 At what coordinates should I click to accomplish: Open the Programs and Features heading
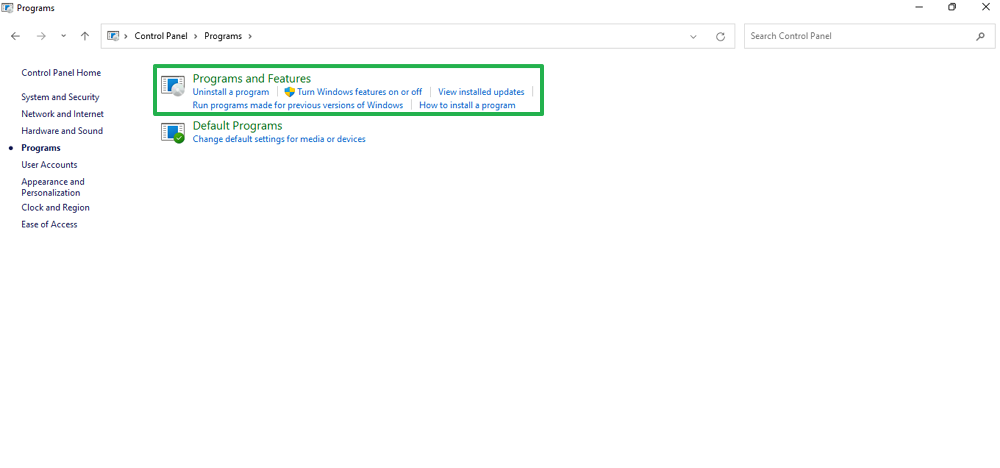[x=252, y=78]
